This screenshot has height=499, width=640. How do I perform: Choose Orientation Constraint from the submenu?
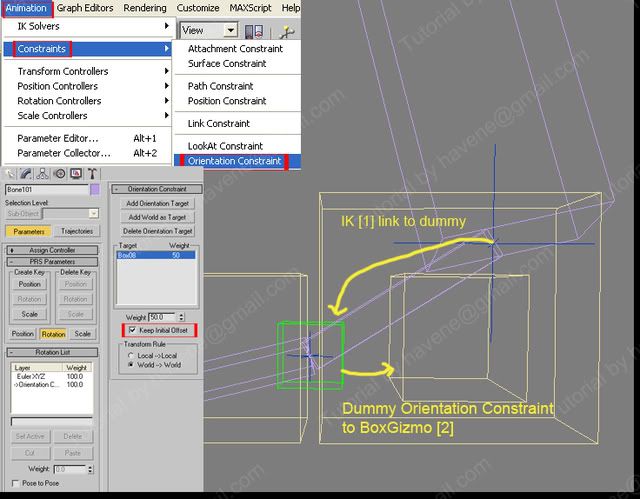pos(234,161)
